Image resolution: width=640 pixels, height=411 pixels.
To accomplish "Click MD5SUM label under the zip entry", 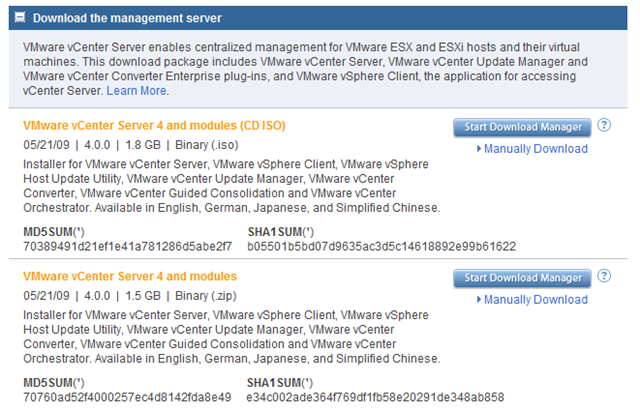I will point(51,382).
